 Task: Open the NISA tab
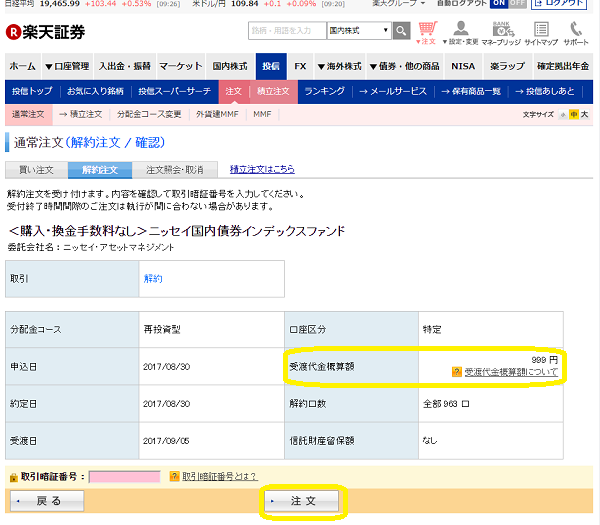[x=463, y=66]
